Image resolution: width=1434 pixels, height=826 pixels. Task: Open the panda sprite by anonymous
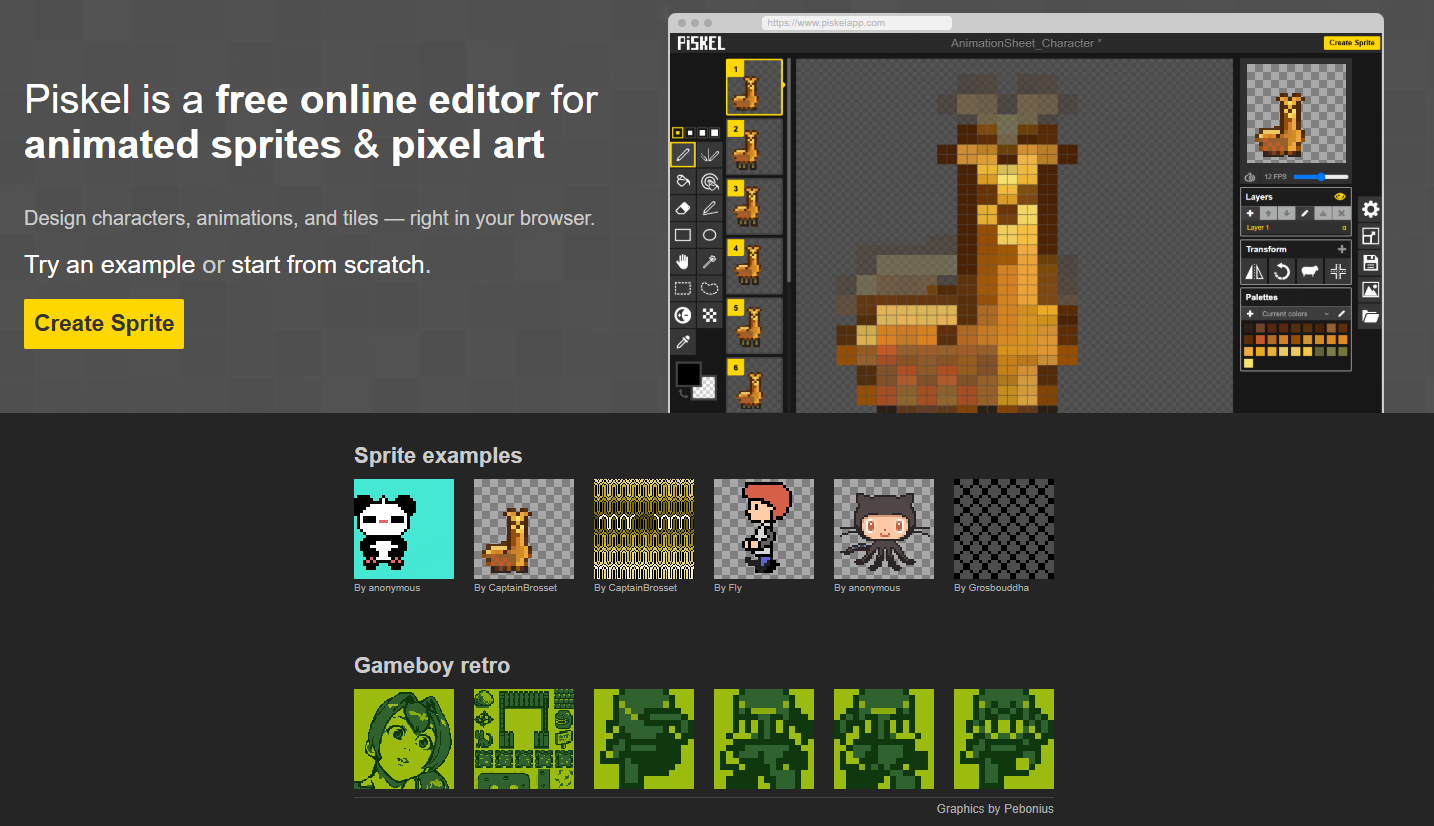(404, 529)
